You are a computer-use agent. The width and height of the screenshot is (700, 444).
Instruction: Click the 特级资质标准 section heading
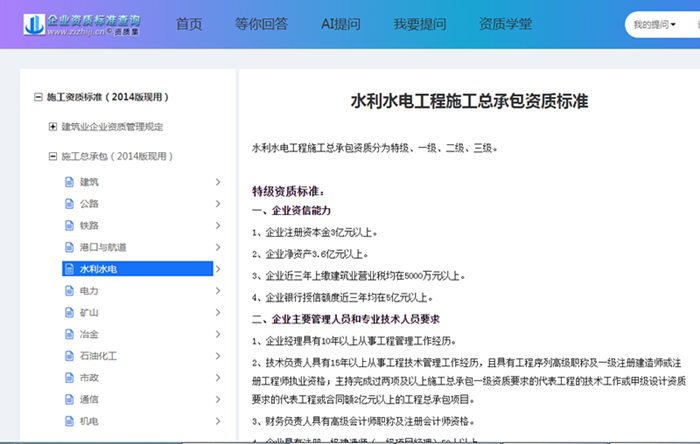(x=288, y=191)
